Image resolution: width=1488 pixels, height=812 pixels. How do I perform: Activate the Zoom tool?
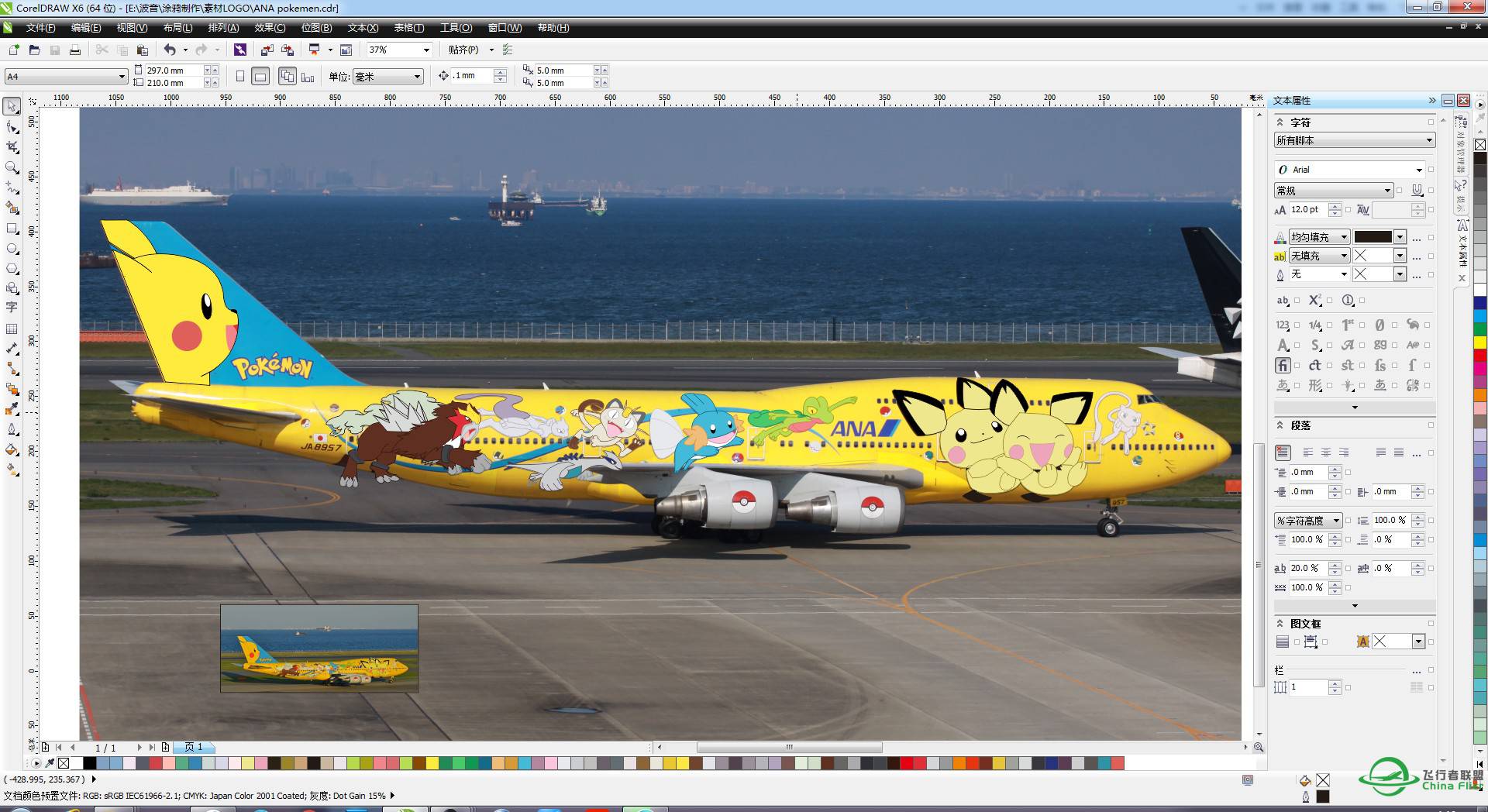tap(12, 168)
